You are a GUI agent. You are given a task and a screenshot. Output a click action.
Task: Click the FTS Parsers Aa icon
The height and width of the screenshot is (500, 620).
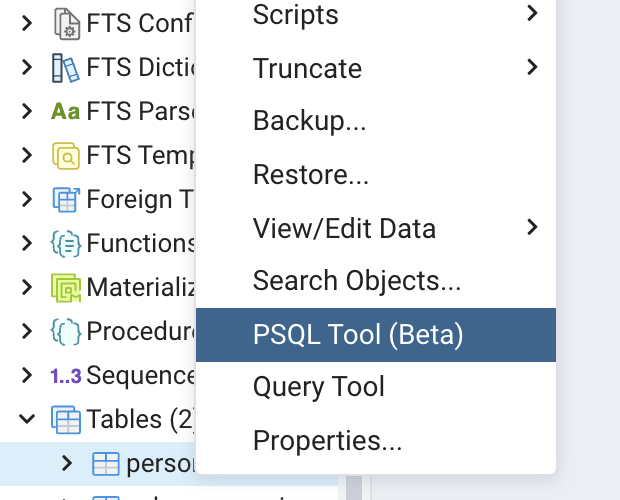coord(66,112)
